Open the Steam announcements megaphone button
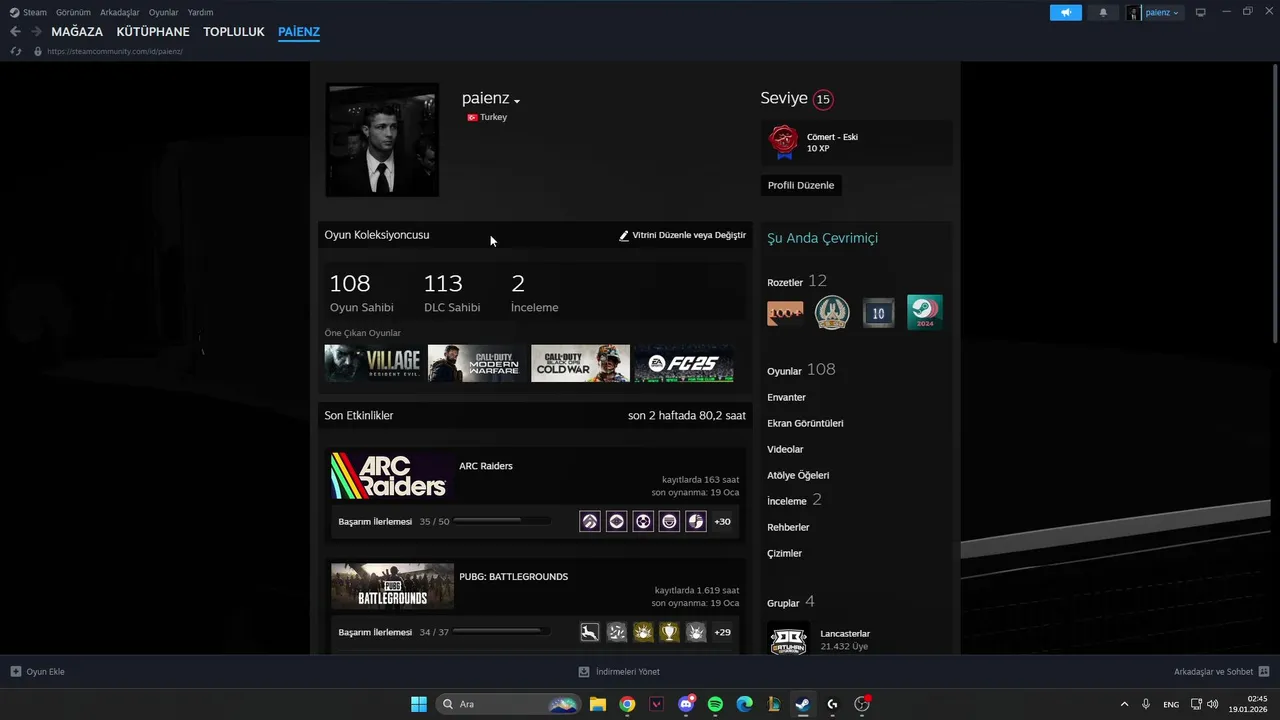Screen dimensions: 1280x720 [x=1066, y=13]
